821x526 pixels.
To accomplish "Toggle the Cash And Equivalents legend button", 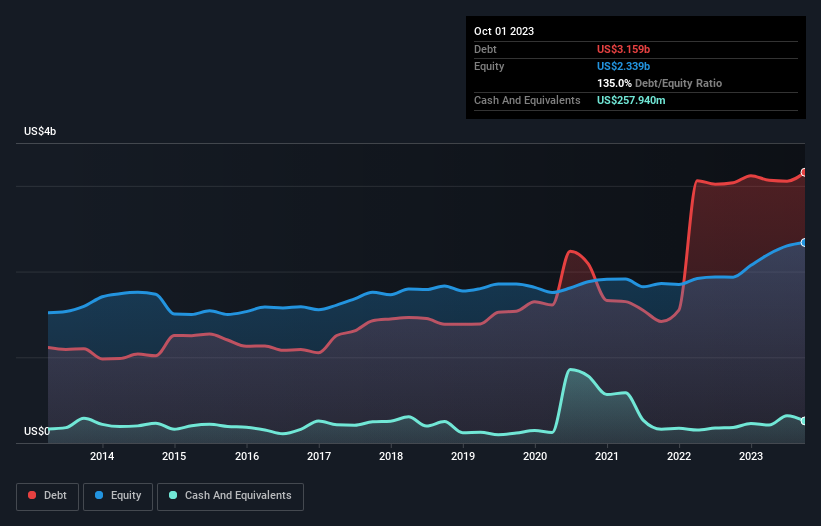I will (x=230, y=496).
